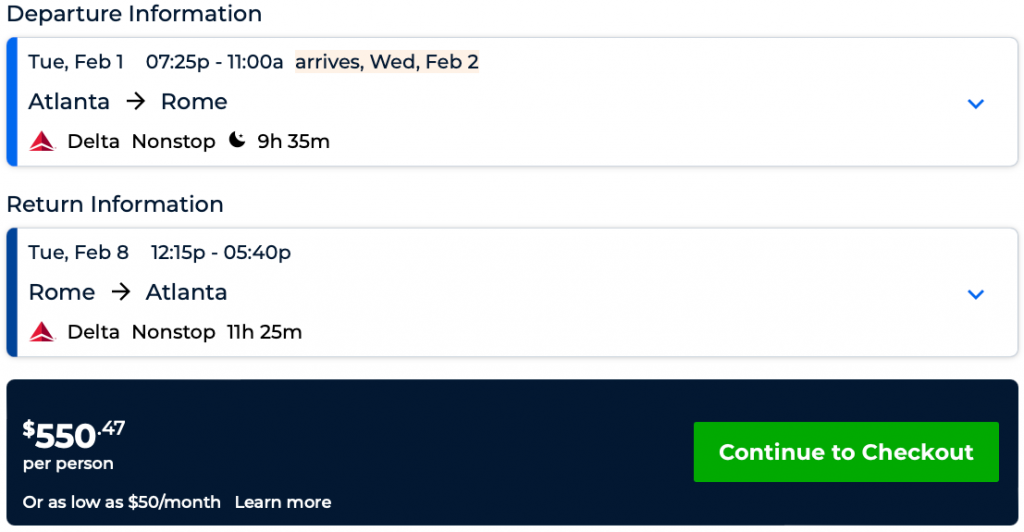Click the 9h 35m flight duration
This screenshot has width=1024, height=532.
[293, 141]
